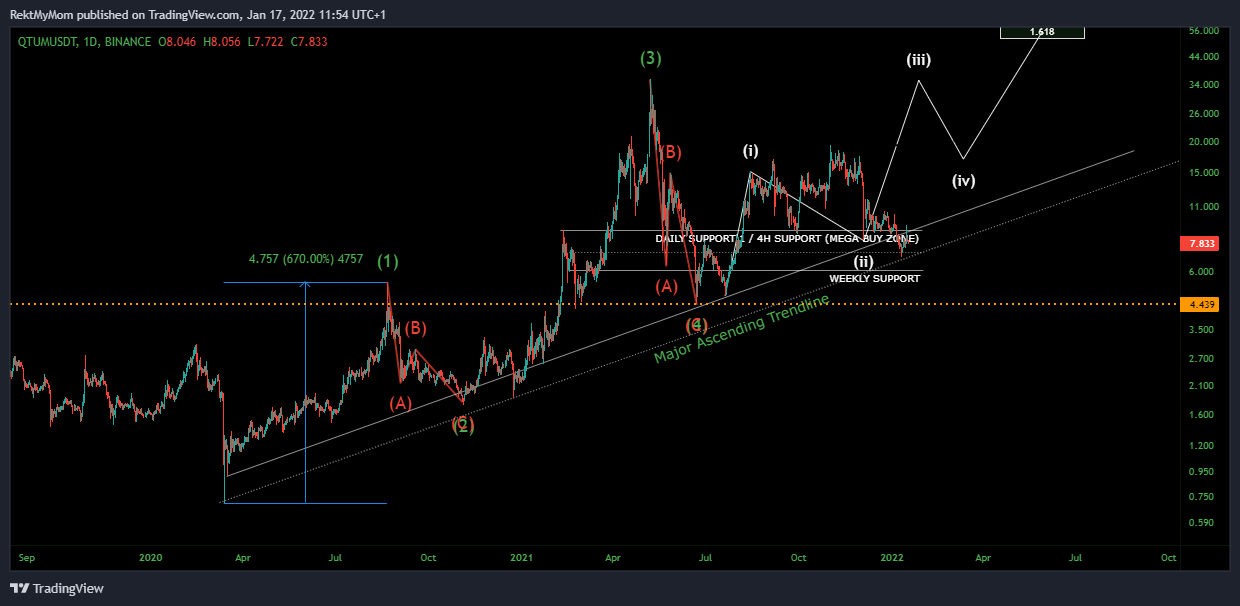Image resolution: width=1240 pixels, height=606 pixels.
Task: Click the Sep label on the time axis
Action: pyautogui.click(x=27, y=556)
